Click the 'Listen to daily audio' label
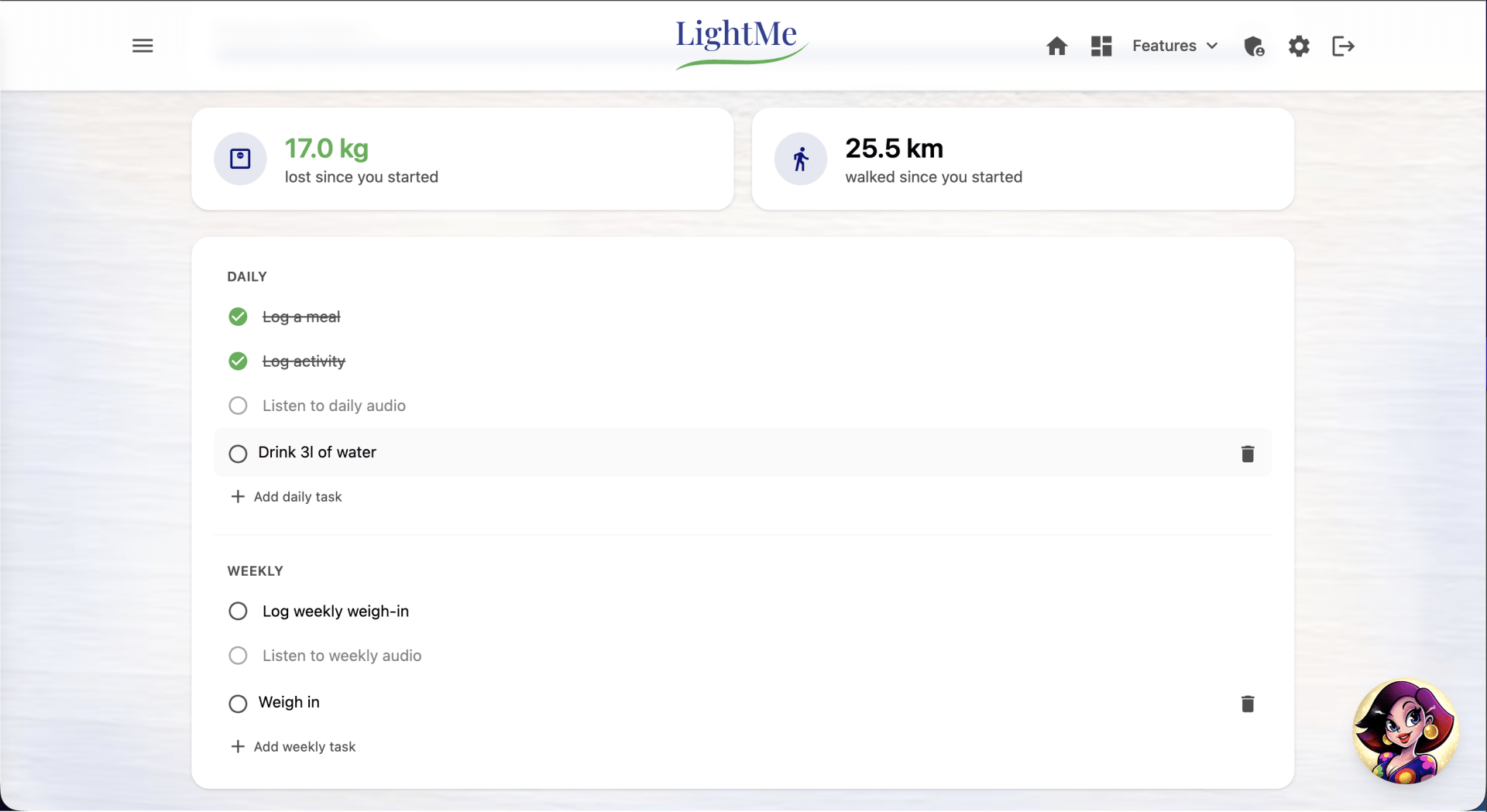Image resolution: width=1487 pixels, height=812 pixels. point(334,406)
